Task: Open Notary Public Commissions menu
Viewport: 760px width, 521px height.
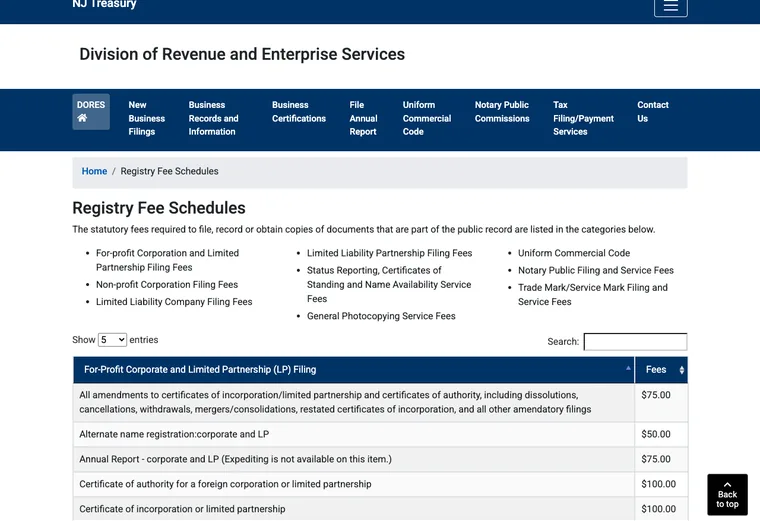Action: click(502, 112)
